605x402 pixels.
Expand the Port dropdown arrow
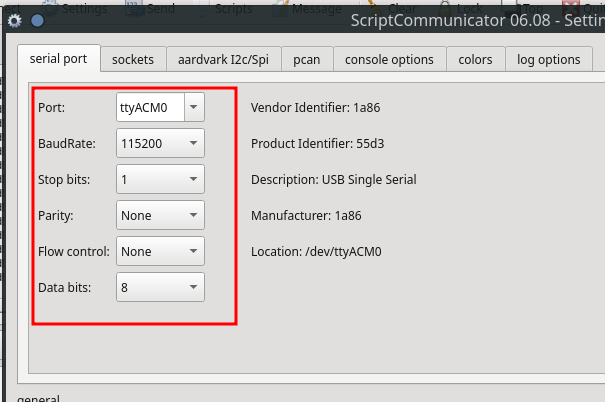(194, 107)
